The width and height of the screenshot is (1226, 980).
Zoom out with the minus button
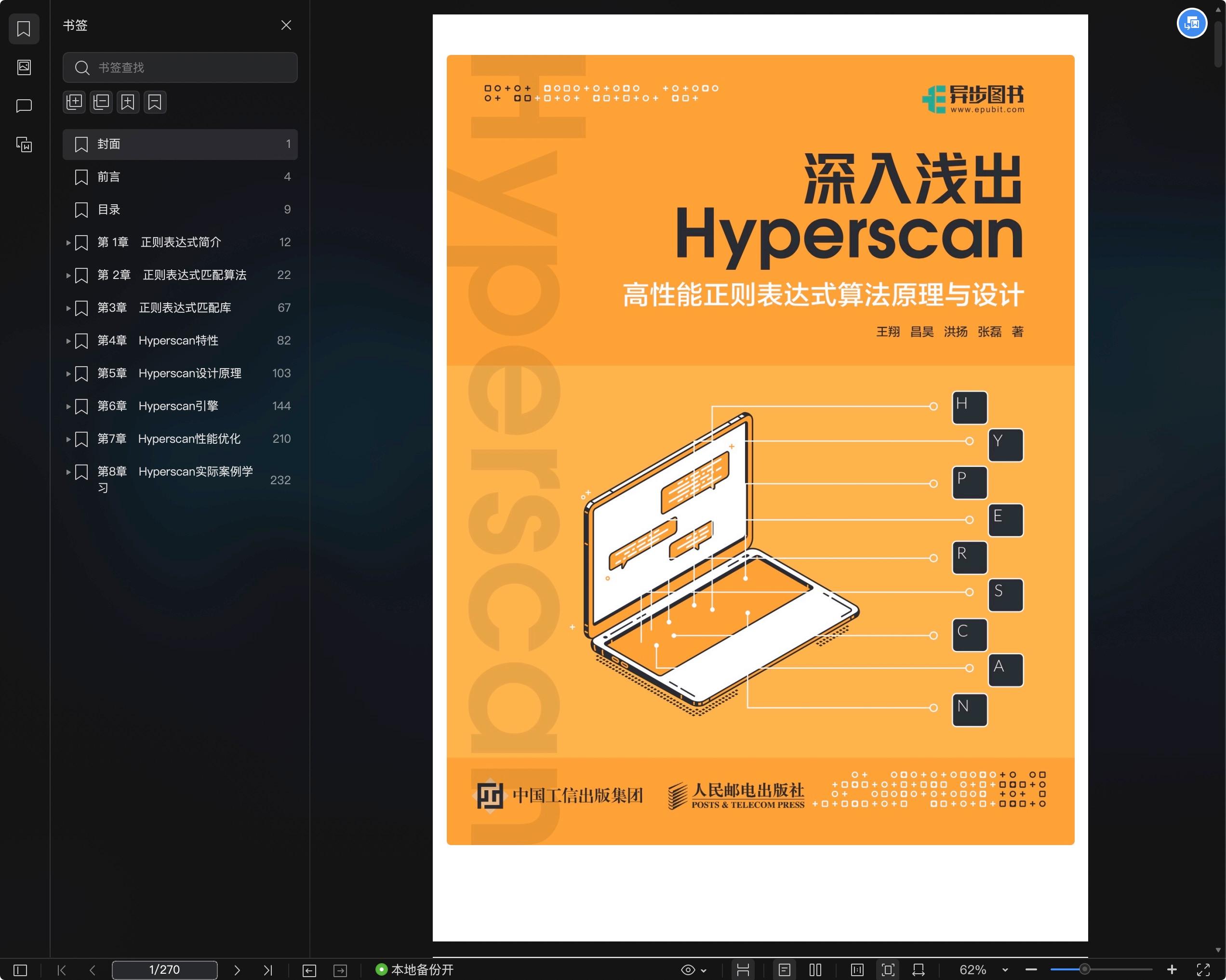1031,970
